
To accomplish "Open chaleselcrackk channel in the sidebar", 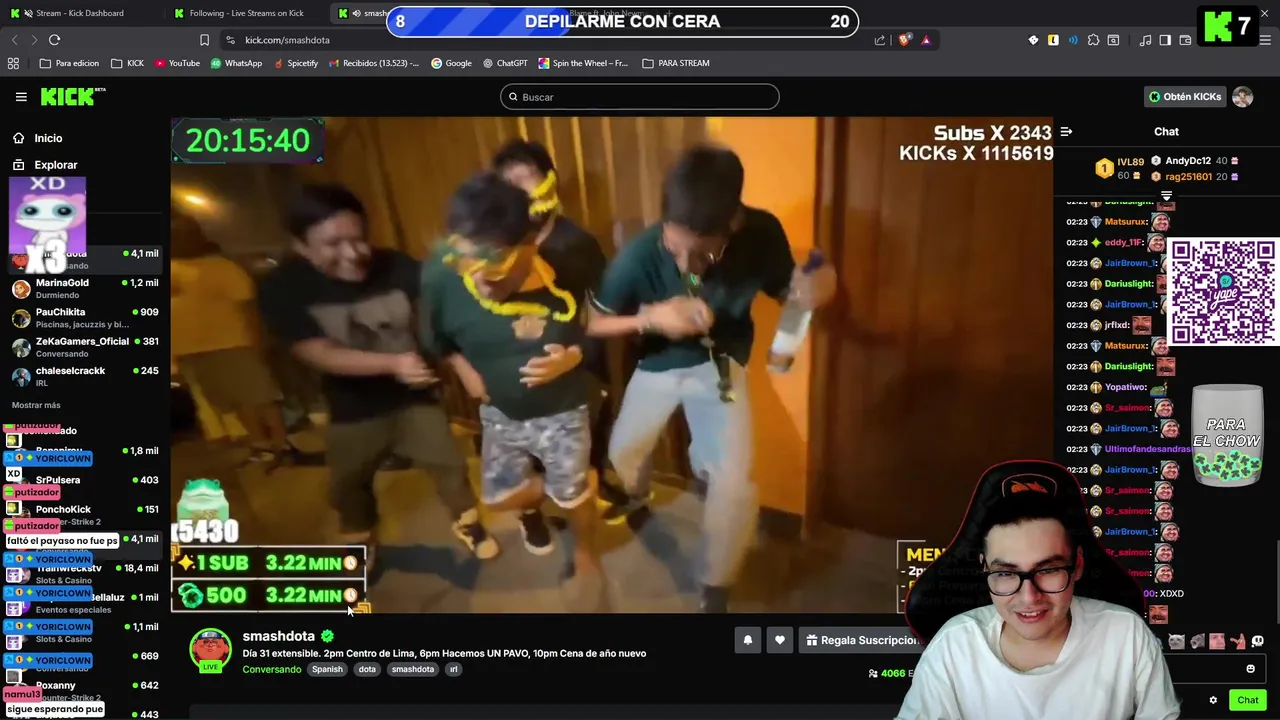I will coord(85,376).
